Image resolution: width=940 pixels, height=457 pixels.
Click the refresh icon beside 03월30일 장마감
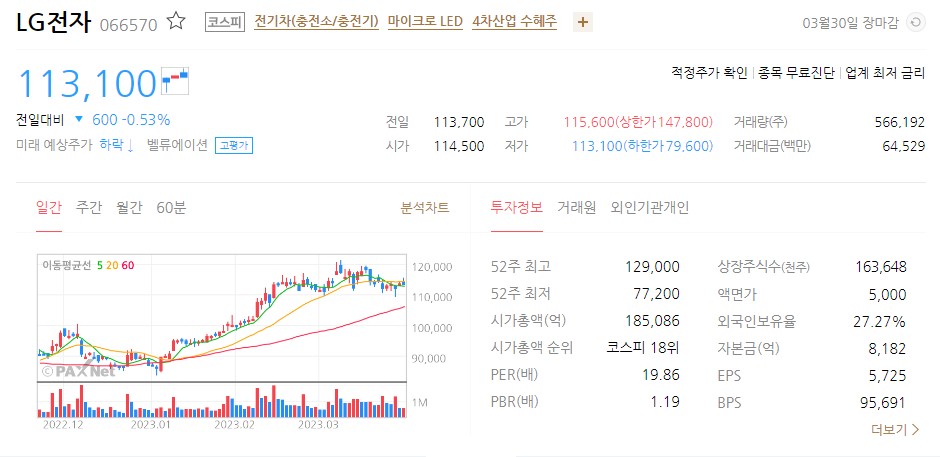click(x=914, y=23)
